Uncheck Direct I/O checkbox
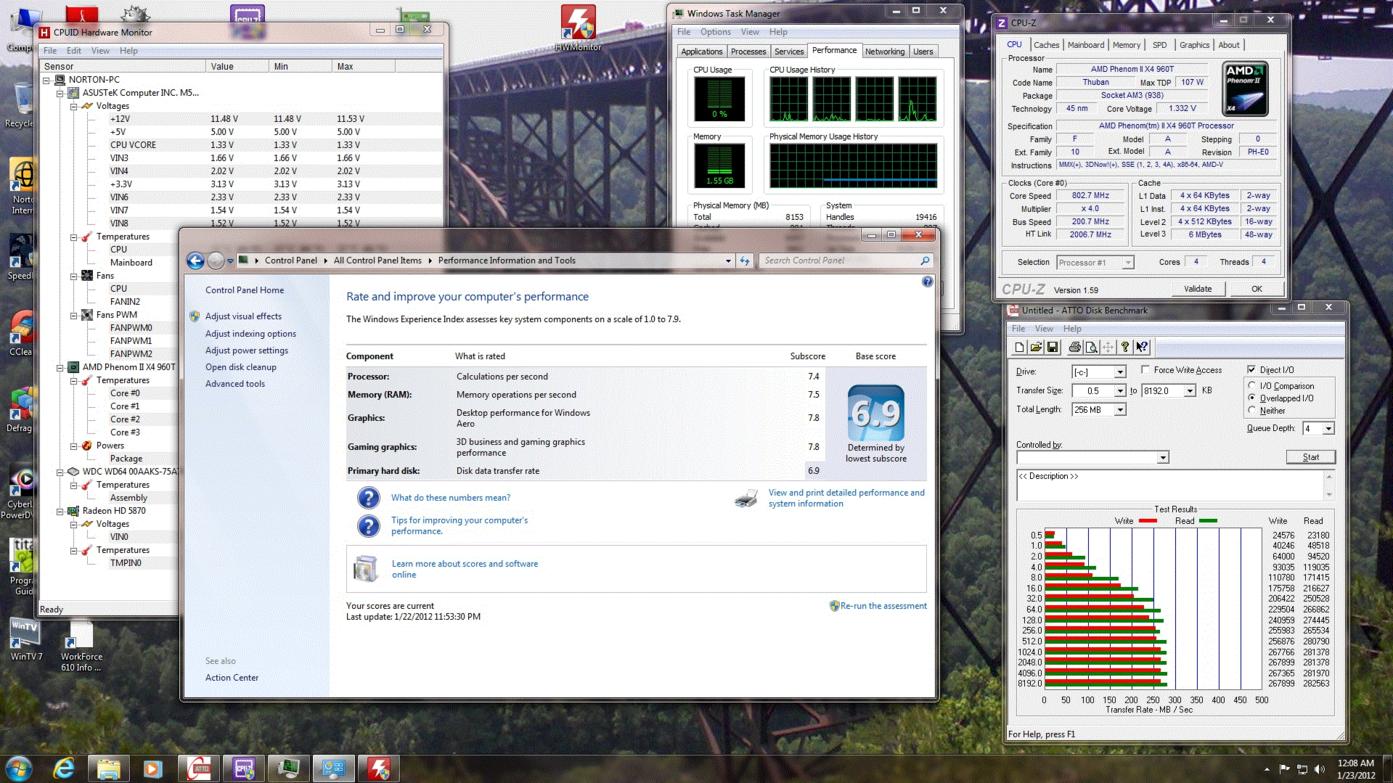 click(1251, 370)
